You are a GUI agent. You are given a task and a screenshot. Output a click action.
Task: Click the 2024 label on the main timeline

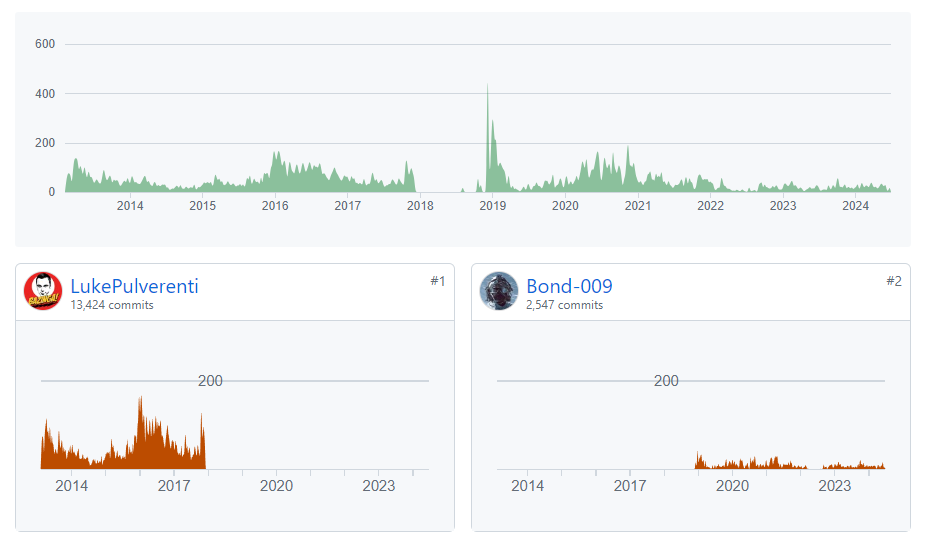coord(856,206)
